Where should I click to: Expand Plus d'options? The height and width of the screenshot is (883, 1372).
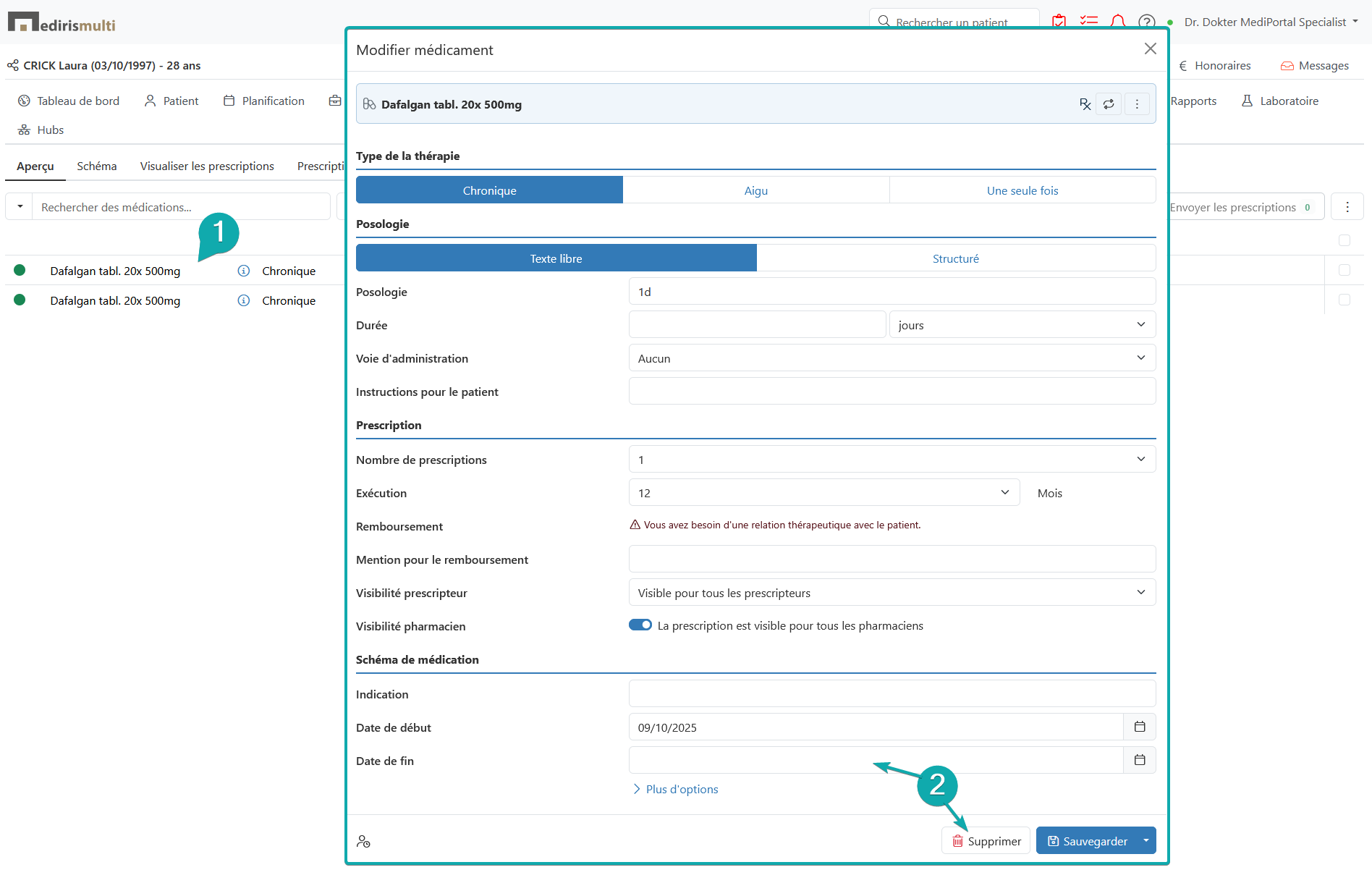(x=676, y=789)
